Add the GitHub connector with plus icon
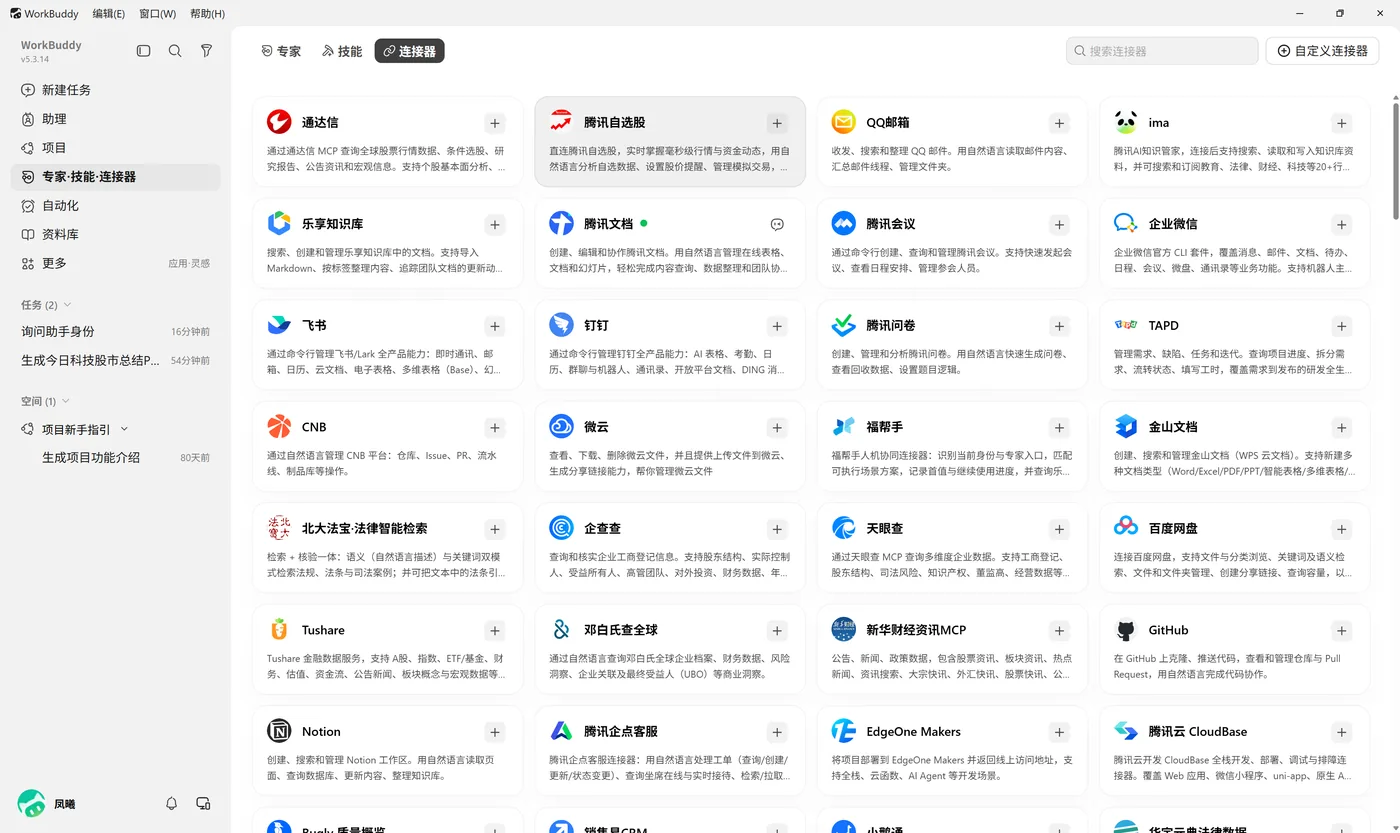The width and height of the screenshot is (1400, 833). pyautogui.click(x=1342, y=631)
